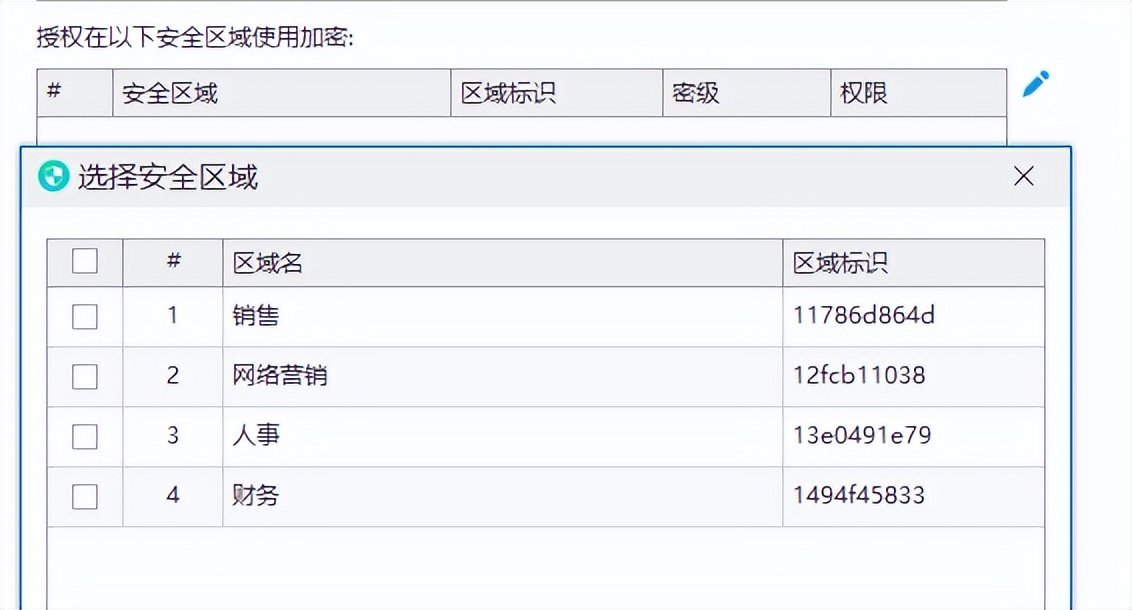This screenshot has width=1132, height=610.
Task: Click the # column header in dialog
Action: 173,263
